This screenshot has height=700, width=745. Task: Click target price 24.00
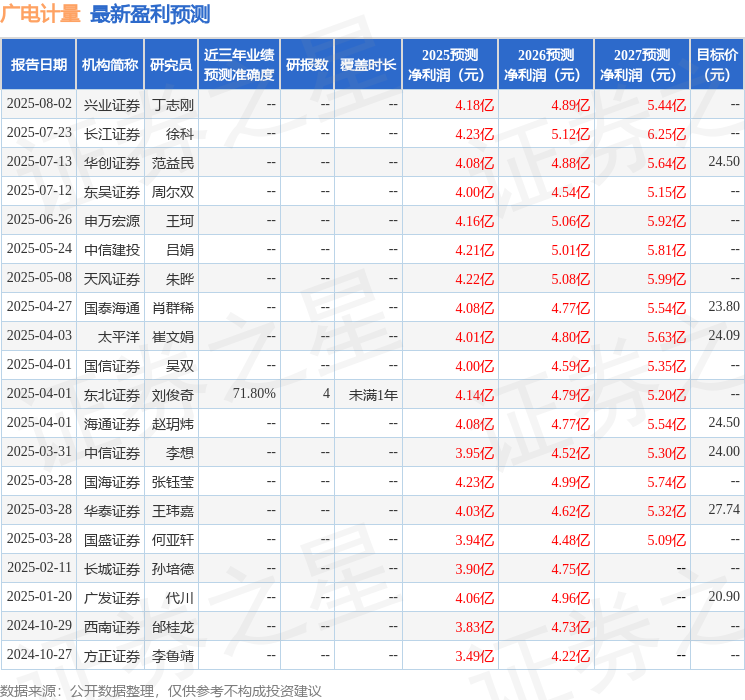724,451
